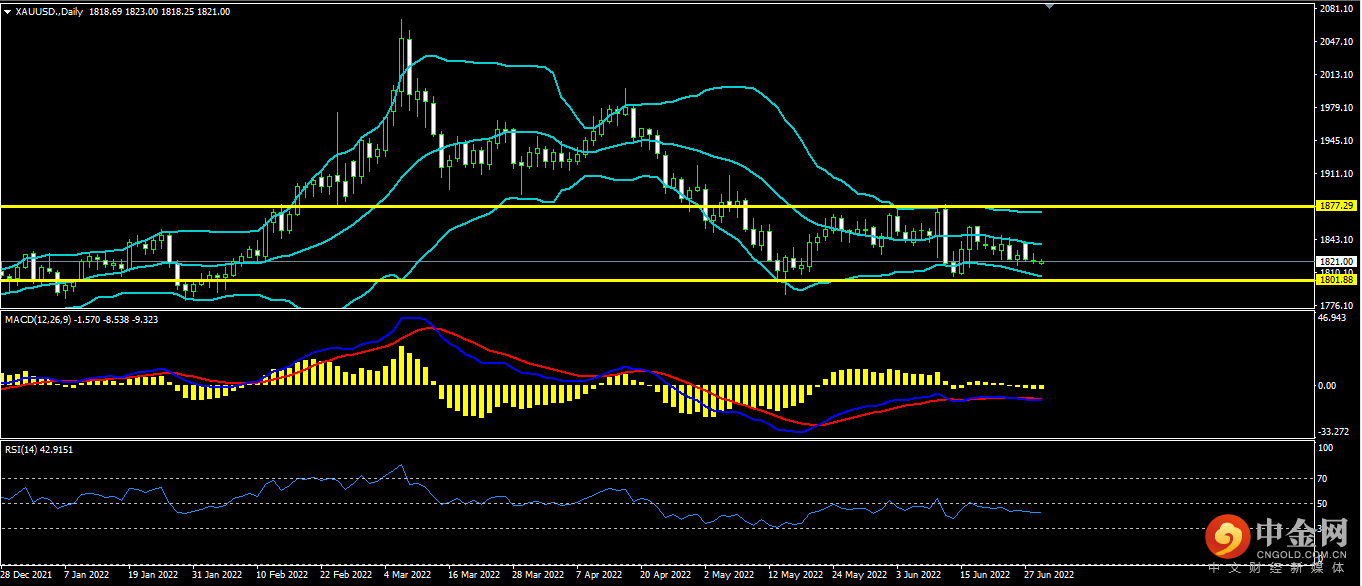Select the 1877.29 yellow price label
The width and height of the screenshot is (1362, 586).
(1336, 206)
